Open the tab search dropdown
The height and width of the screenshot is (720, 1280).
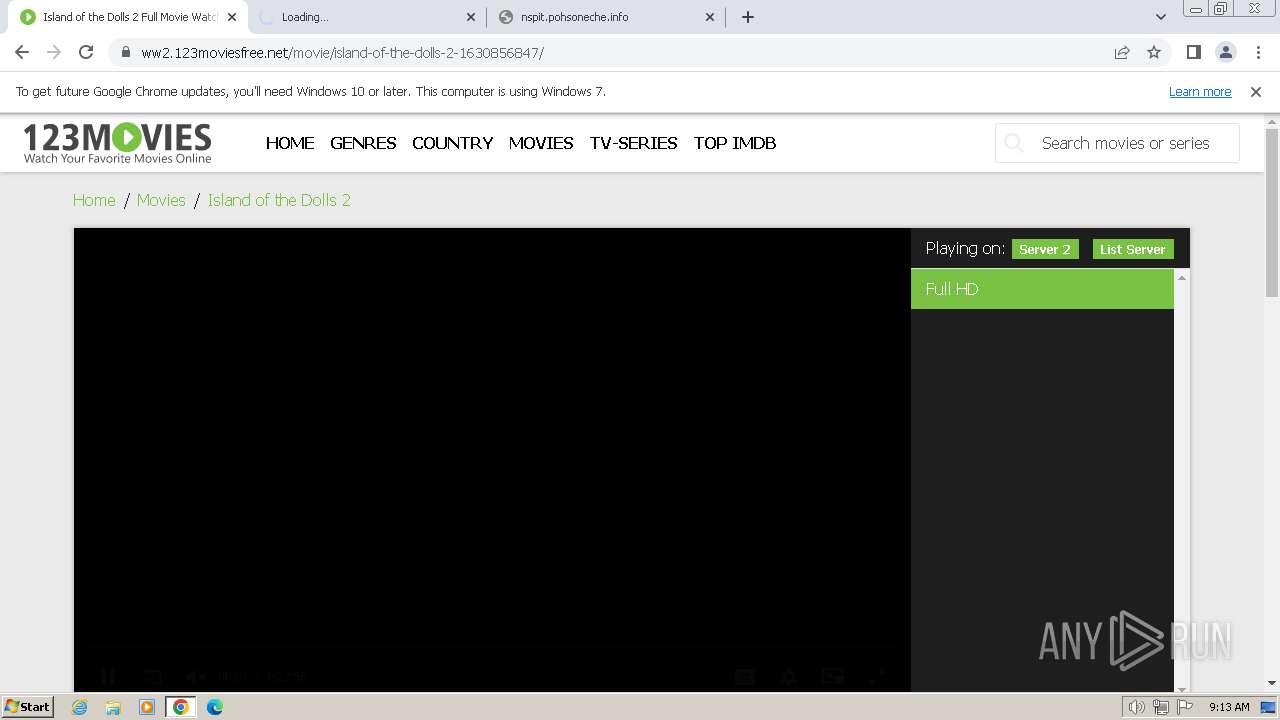click(1160, 17)
